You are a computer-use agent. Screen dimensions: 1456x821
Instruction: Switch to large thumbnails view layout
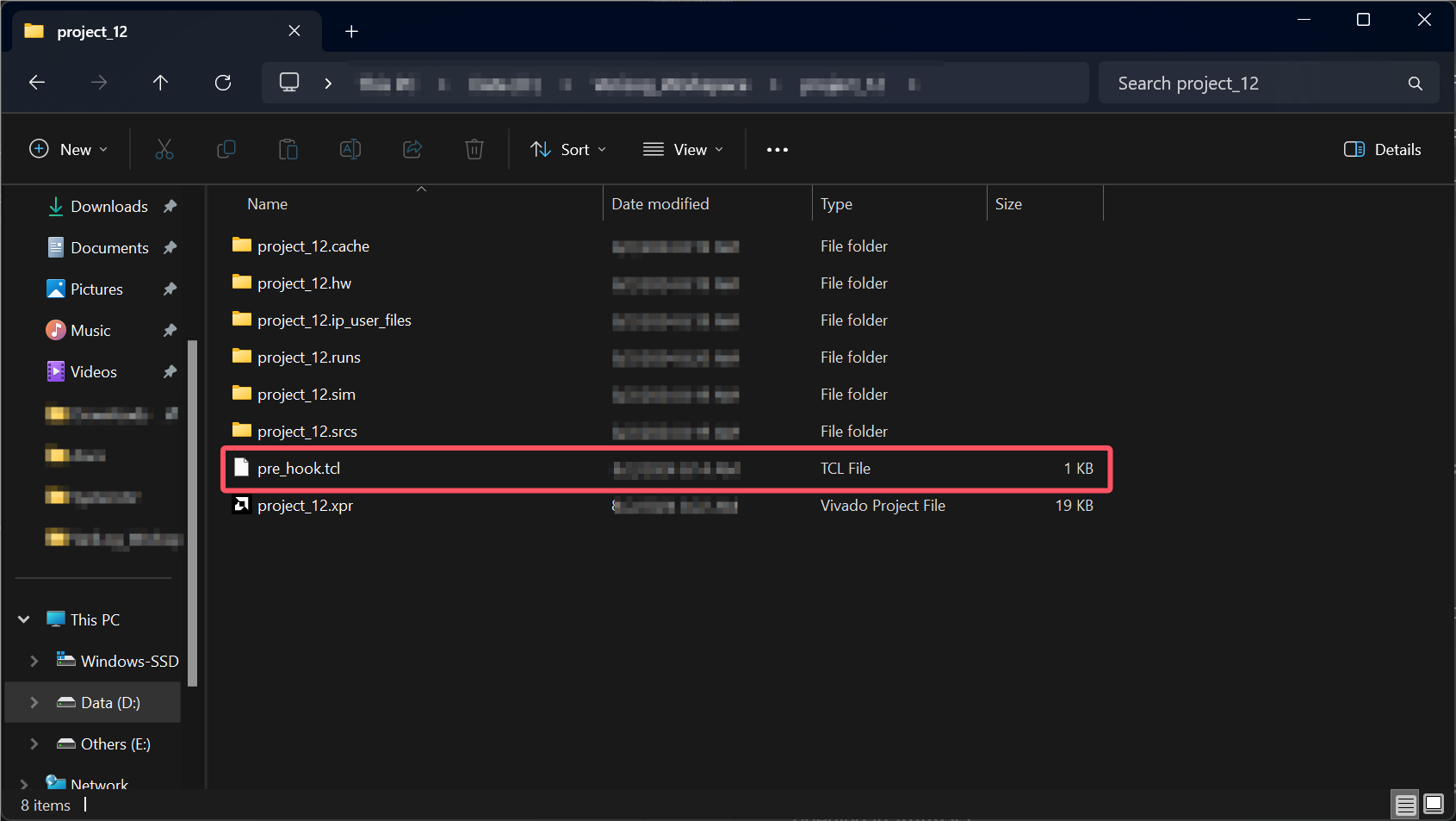coord(1434,805)
